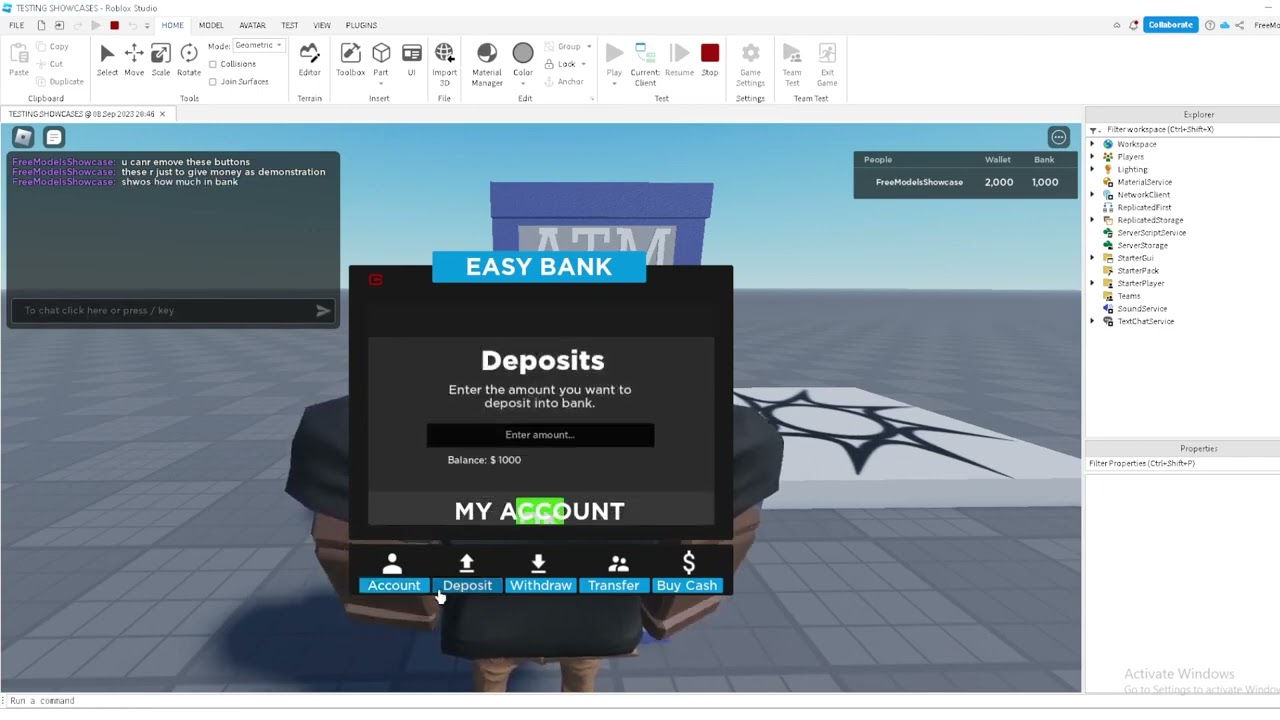Click the Buy Cash button label
Screen dimensions: 1280x720
[687, 585]
